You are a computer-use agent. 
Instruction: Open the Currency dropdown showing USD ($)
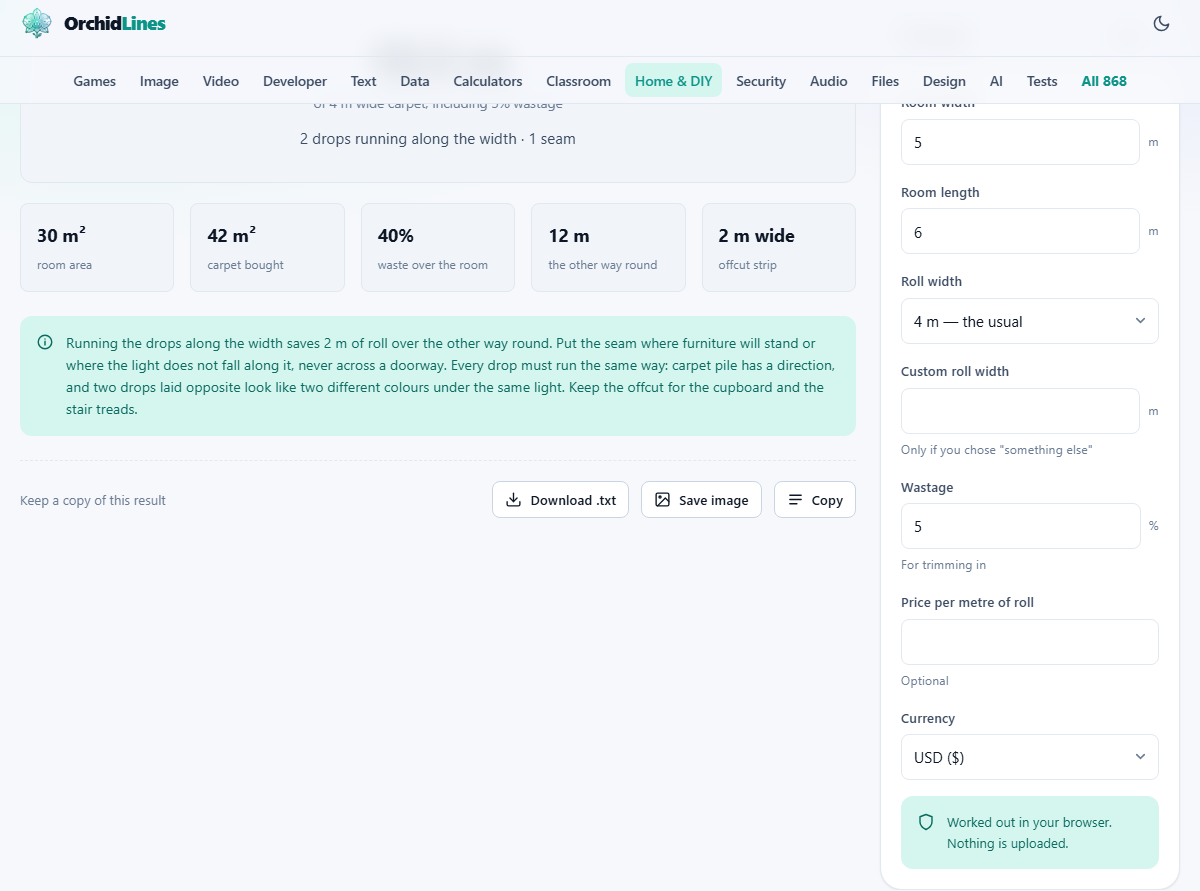coord(1030,757)
